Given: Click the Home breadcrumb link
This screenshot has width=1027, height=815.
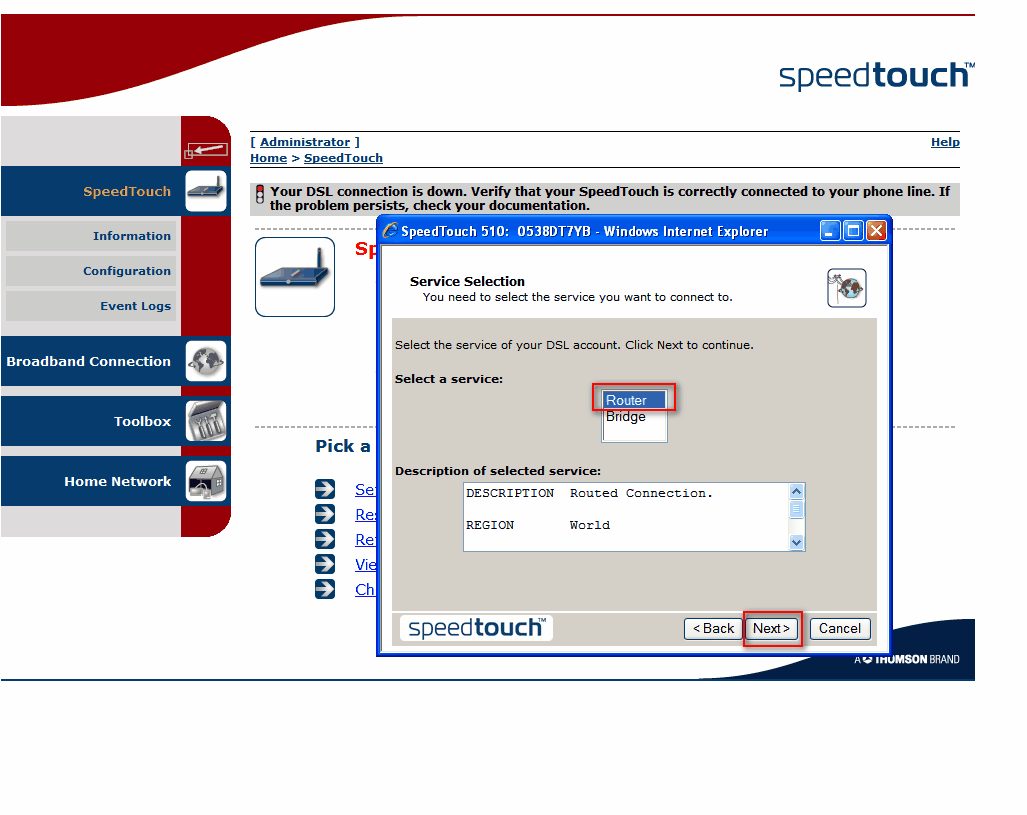Looking at the screenshot, I should [x=269, y=158].
